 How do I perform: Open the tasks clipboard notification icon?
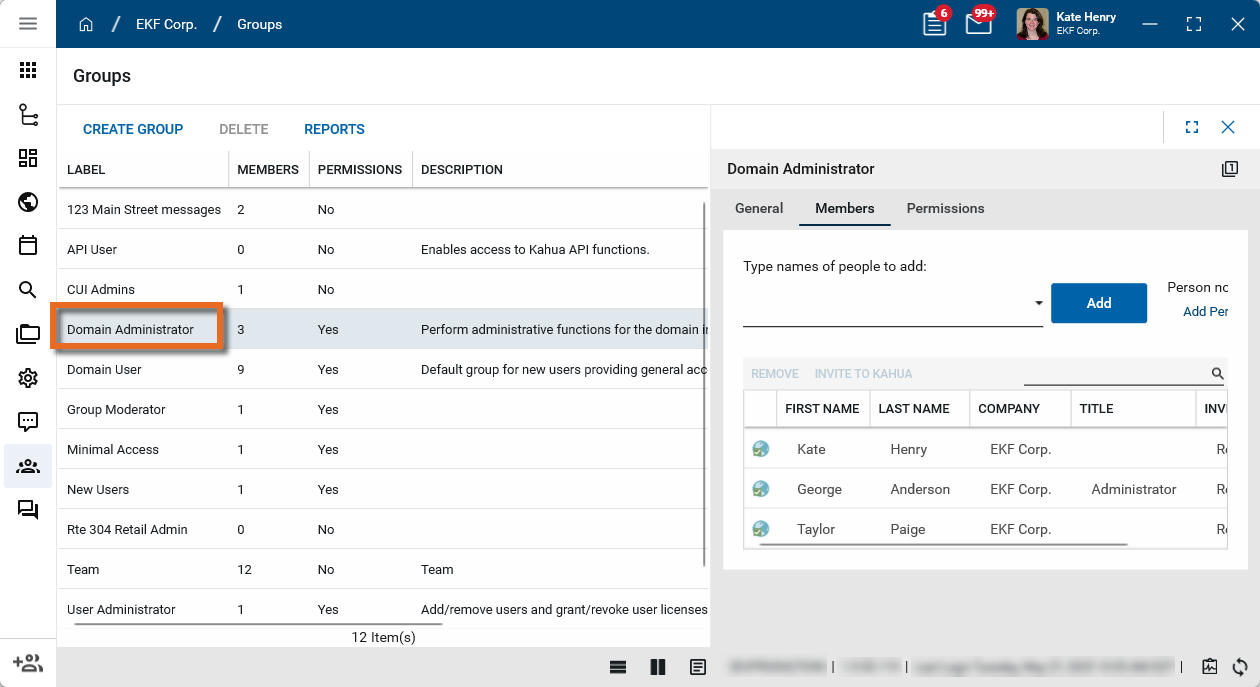click(935, 24)
